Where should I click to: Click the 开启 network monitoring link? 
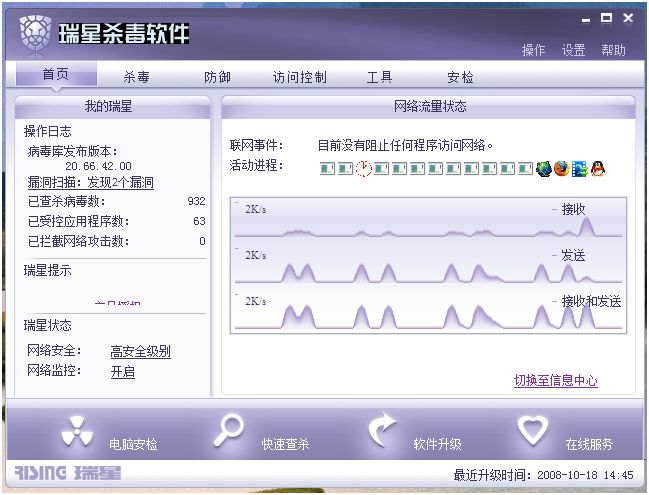123,371
